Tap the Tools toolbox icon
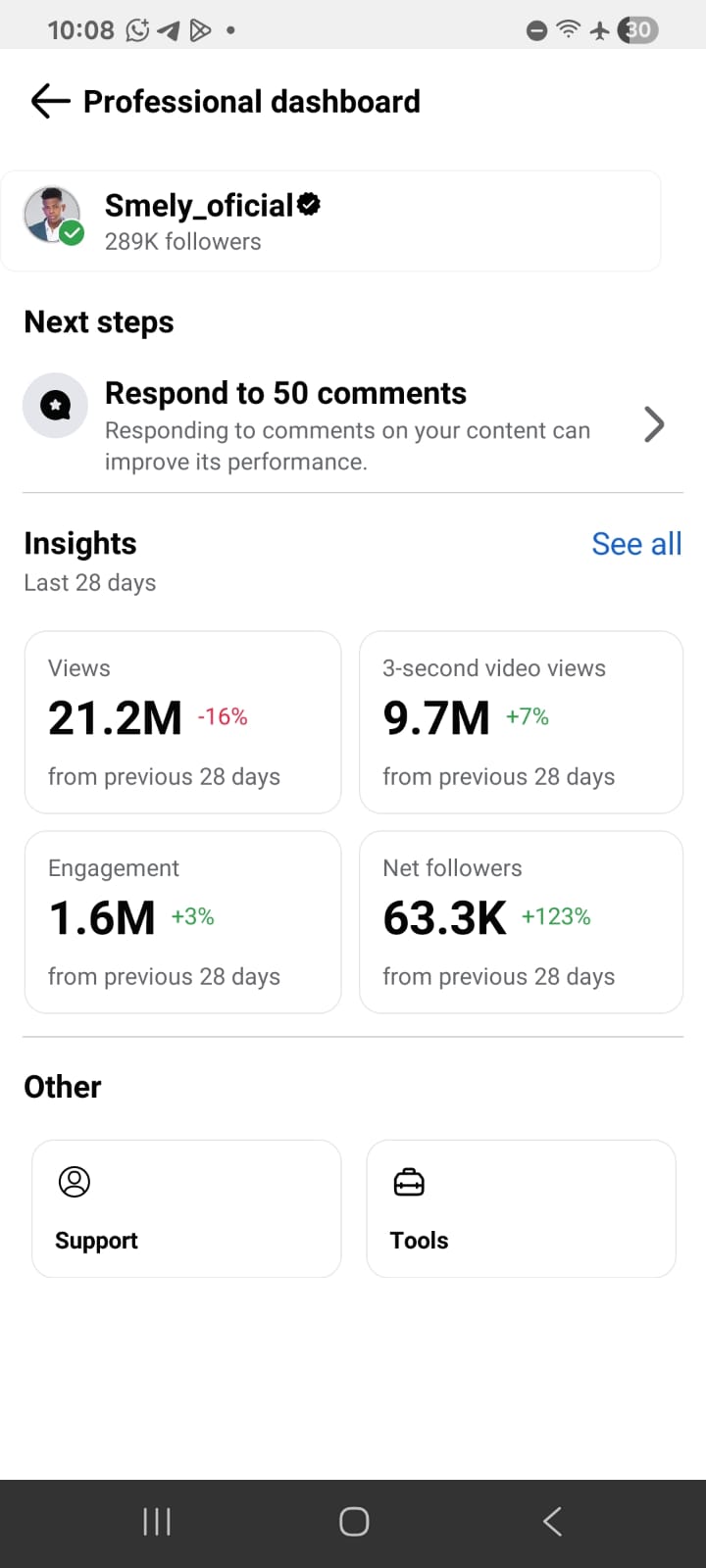 click(409, 1183)
